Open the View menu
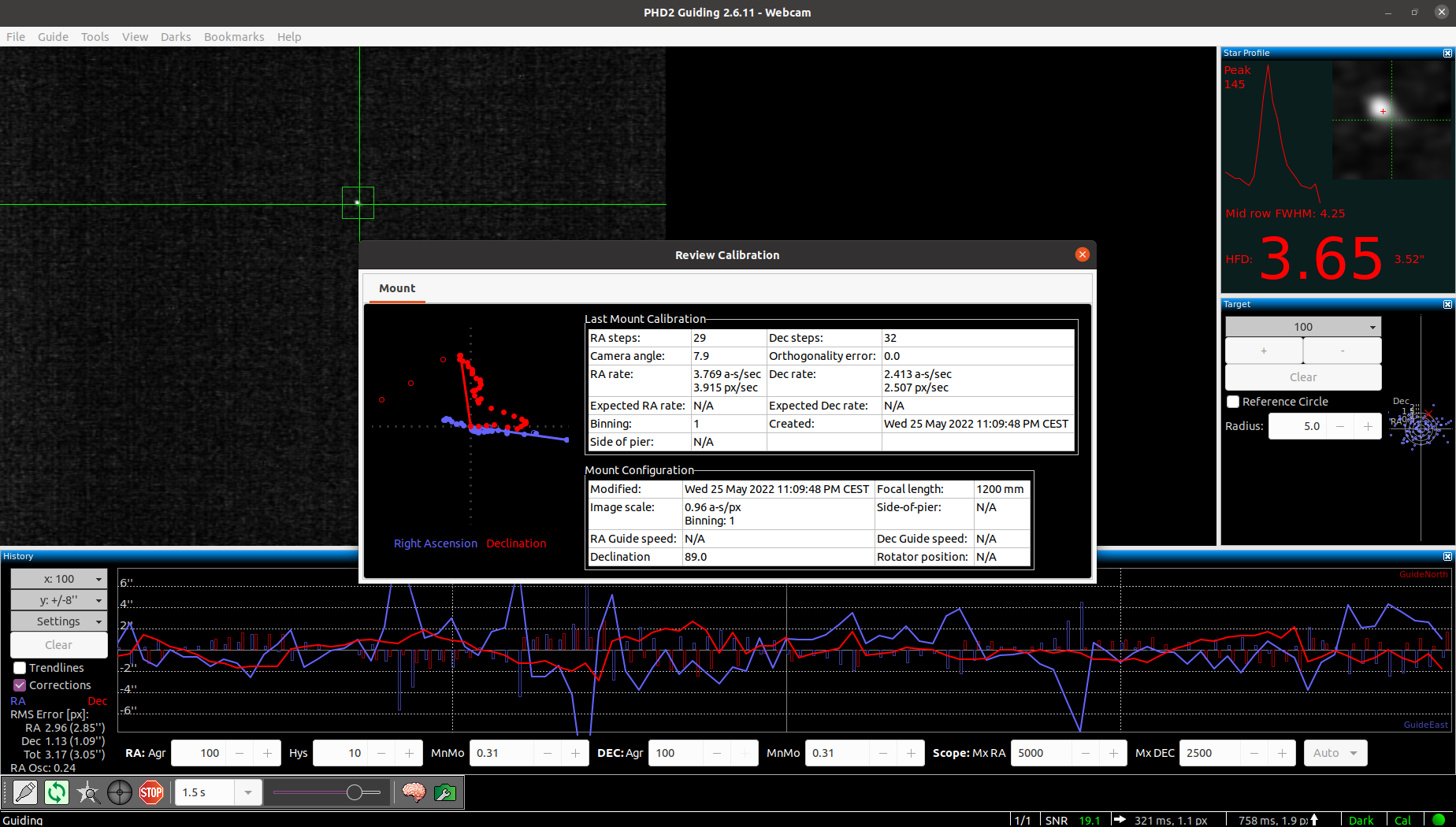Viewport: 1456px width, 827px height. (135, 37)
